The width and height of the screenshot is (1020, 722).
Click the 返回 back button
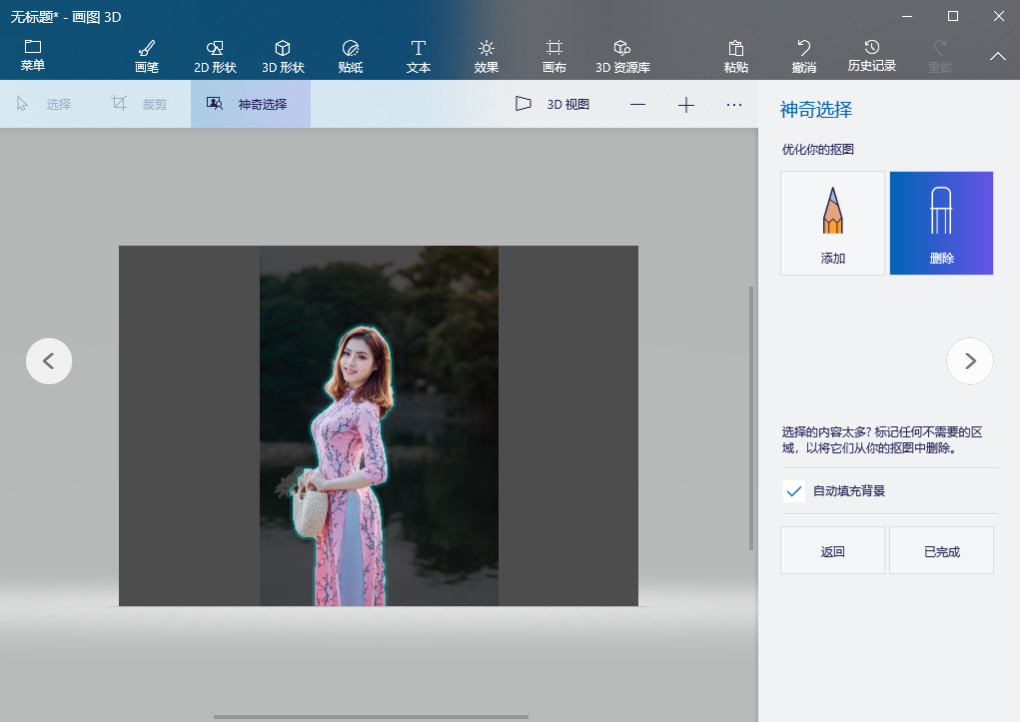[x=833, y=551]
